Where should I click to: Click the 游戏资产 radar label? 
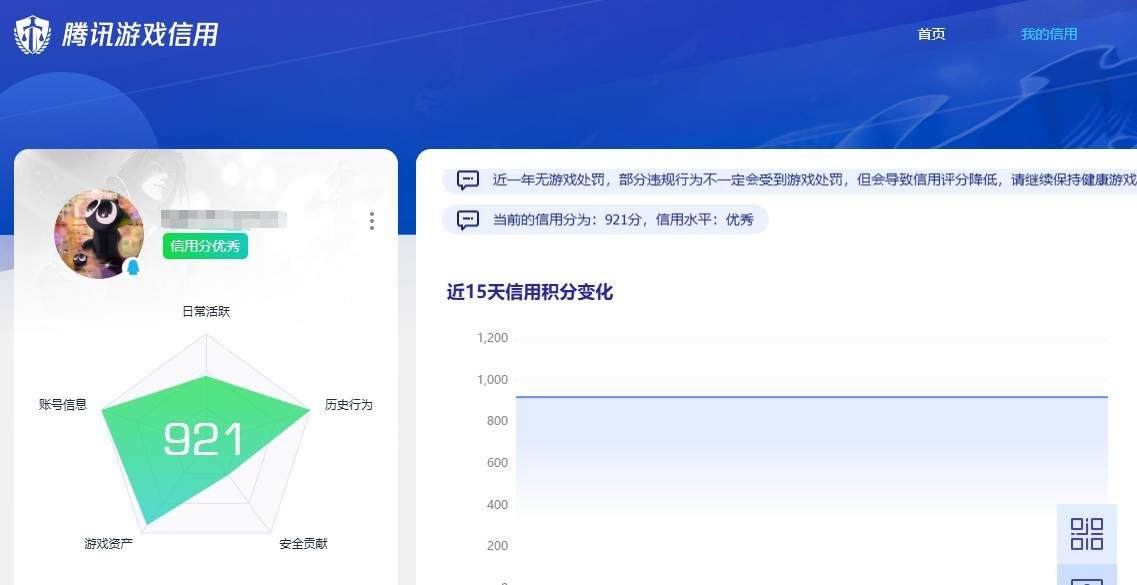[109, 543]
